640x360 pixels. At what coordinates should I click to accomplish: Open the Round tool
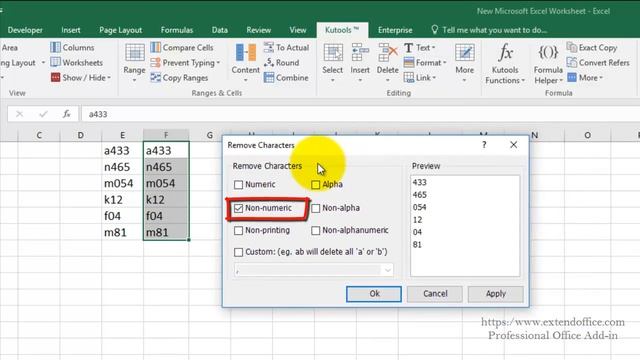tap(282, 62)
